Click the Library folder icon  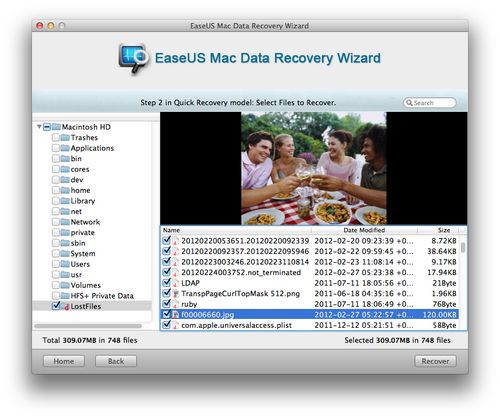tap(65, 201)
